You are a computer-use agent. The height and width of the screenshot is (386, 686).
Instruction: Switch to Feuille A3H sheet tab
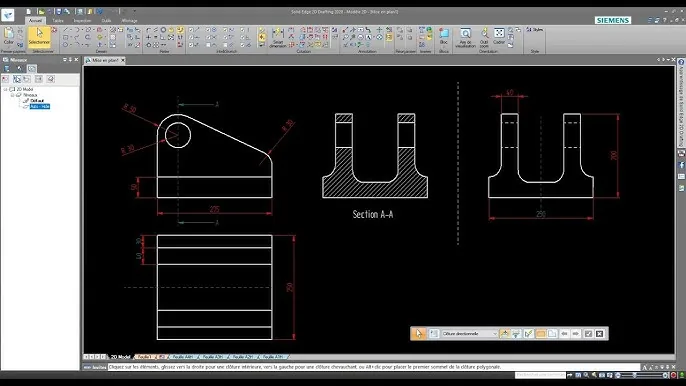213,357
